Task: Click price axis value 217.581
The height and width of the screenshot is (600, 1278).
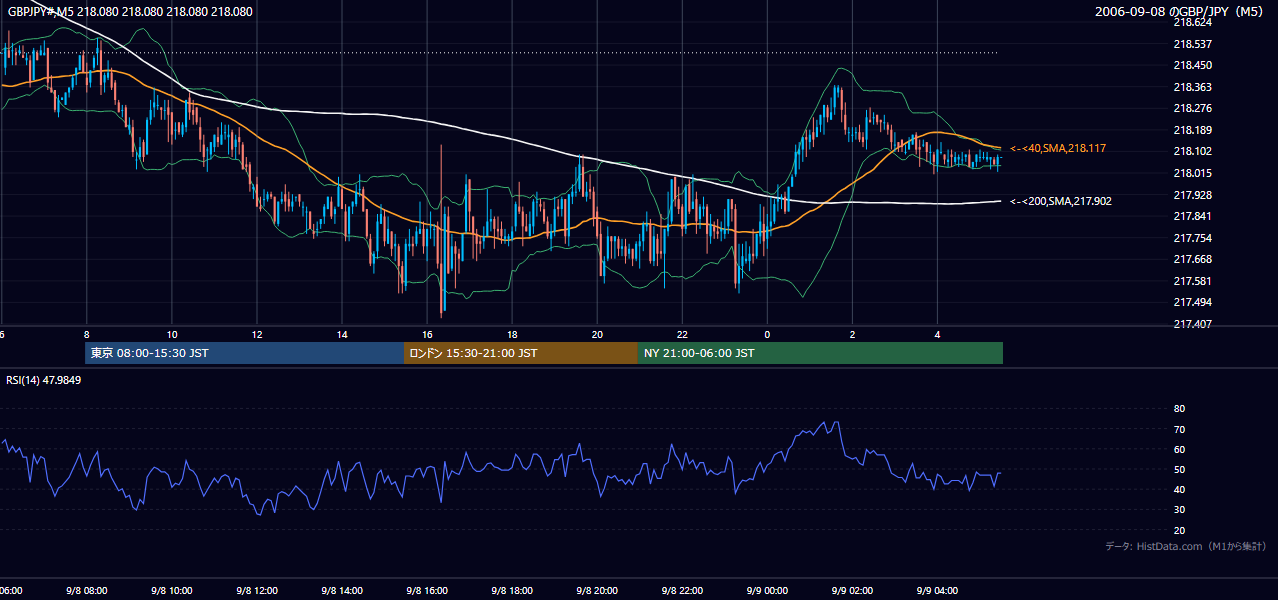Action: point(1192,281)
